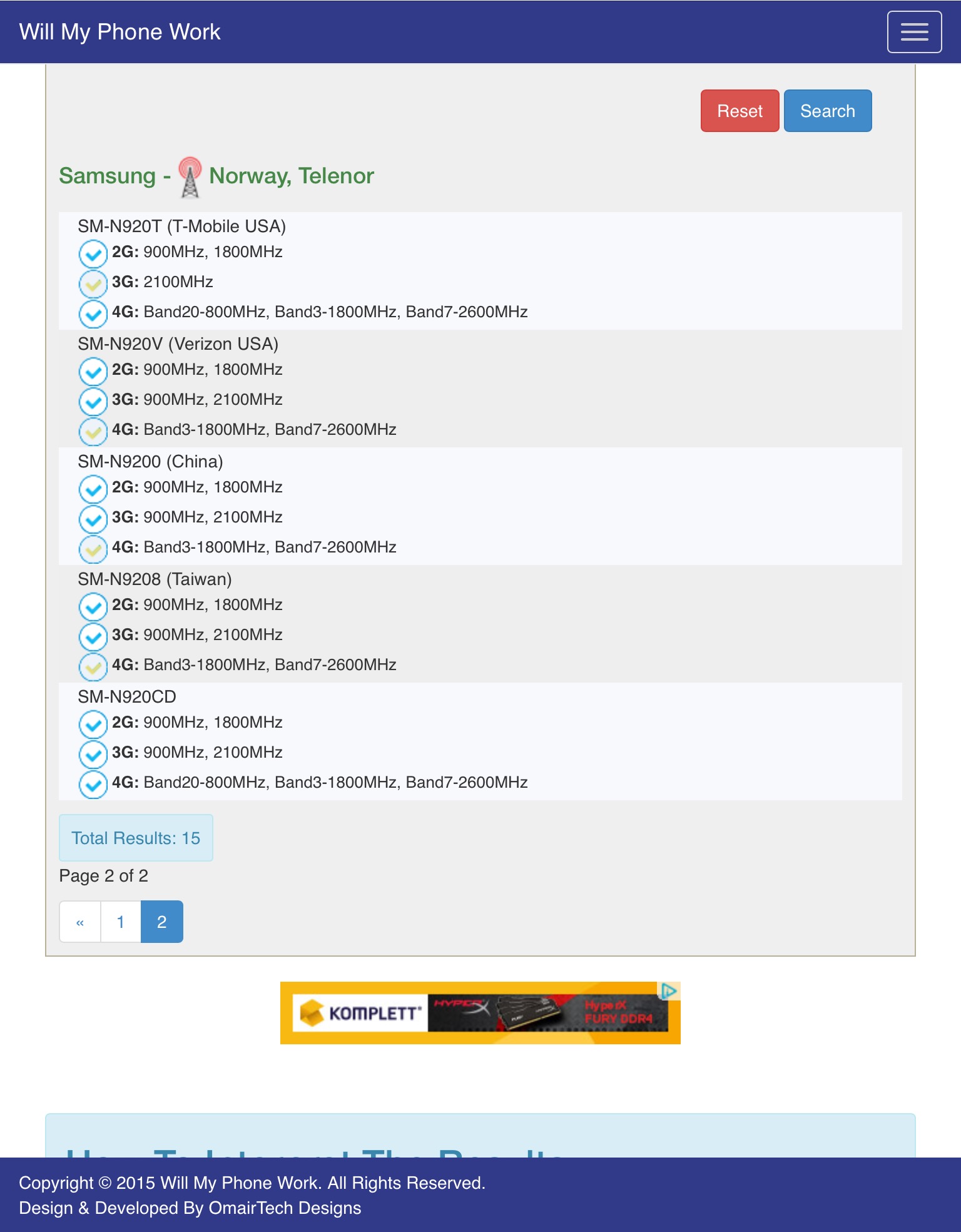
Task: Click the SM-N9200 2G blue check icon
Action: click(x=93, y=489)
